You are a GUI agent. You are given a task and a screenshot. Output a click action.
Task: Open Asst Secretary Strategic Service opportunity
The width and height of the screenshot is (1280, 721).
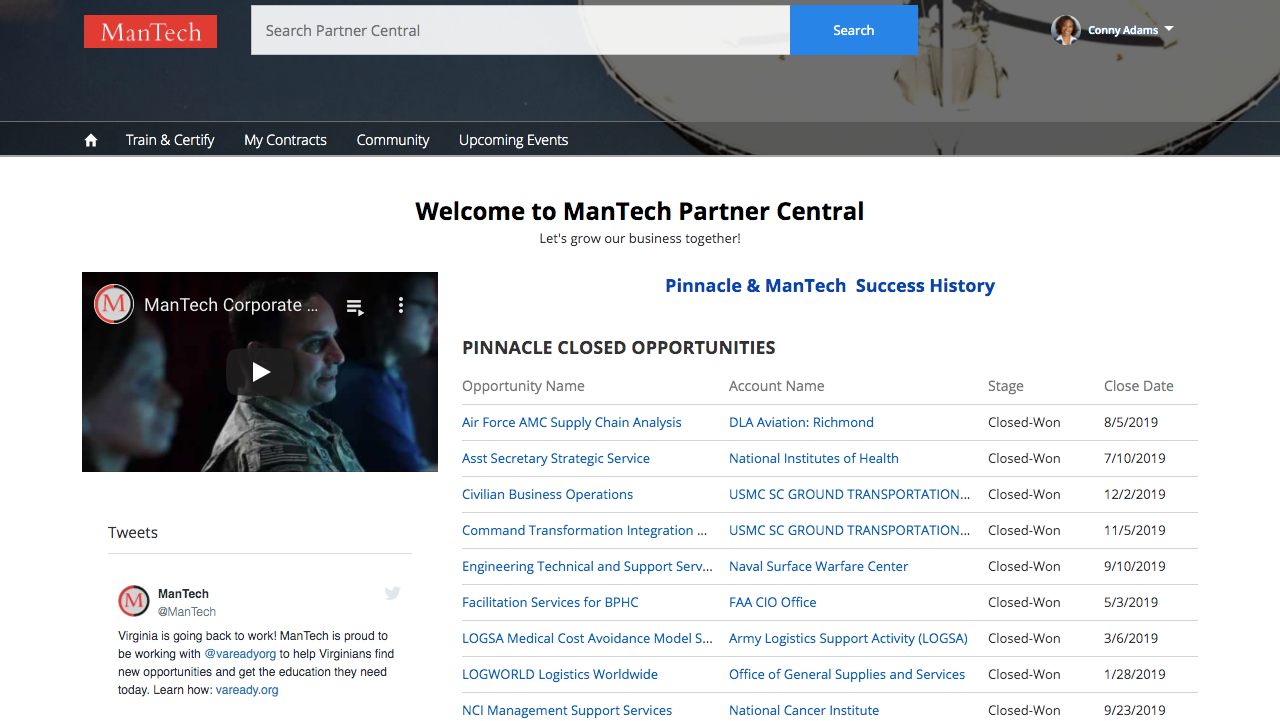(556, 458)
